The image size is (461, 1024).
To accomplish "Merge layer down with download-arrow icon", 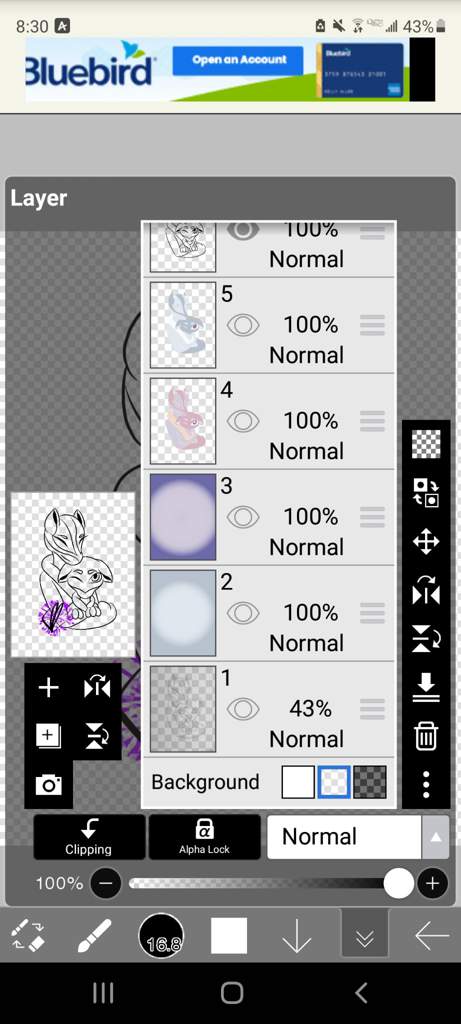I will tap(426, 688).
